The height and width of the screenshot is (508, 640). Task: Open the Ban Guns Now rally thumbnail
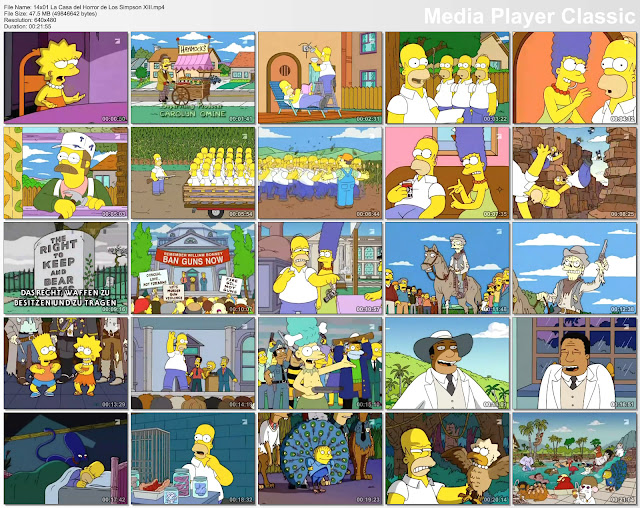[x=193, y=268]
